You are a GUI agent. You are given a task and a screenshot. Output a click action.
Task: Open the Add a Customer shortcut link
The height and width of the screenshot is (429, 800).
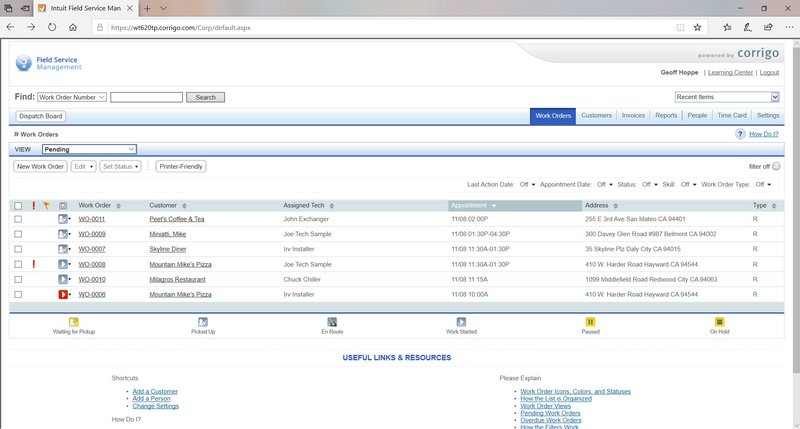click(x=155, y=391)
